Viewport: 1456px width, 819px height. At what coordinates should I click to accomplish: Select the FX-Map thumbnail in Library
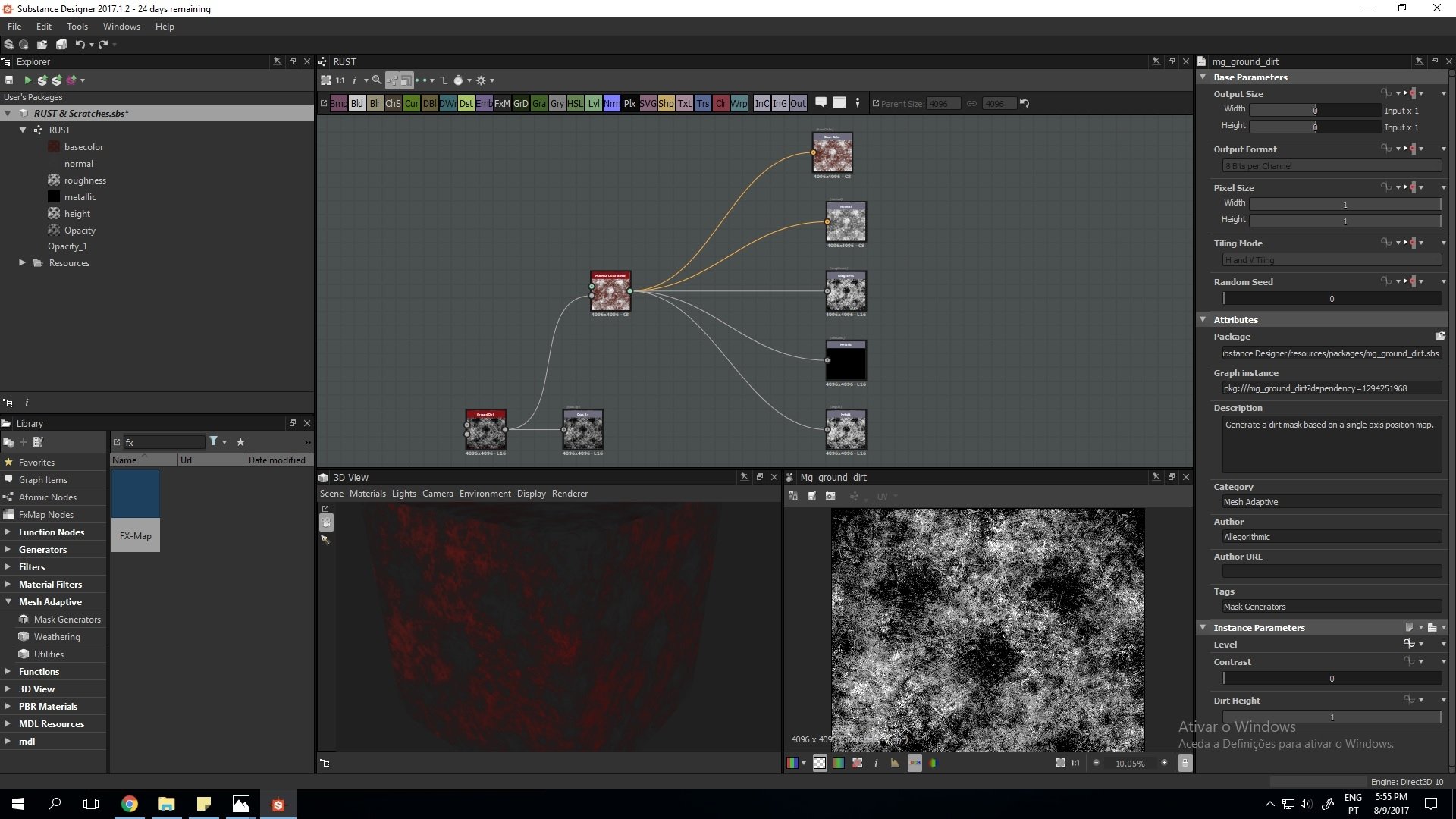click(135, 510)
